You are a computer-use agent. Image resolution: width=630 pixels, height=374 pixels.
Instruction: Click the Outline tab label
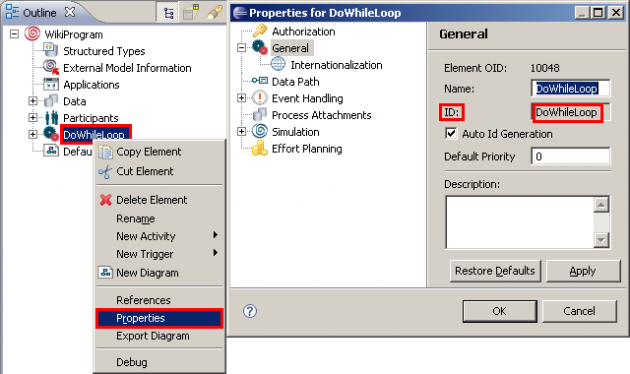39,13
